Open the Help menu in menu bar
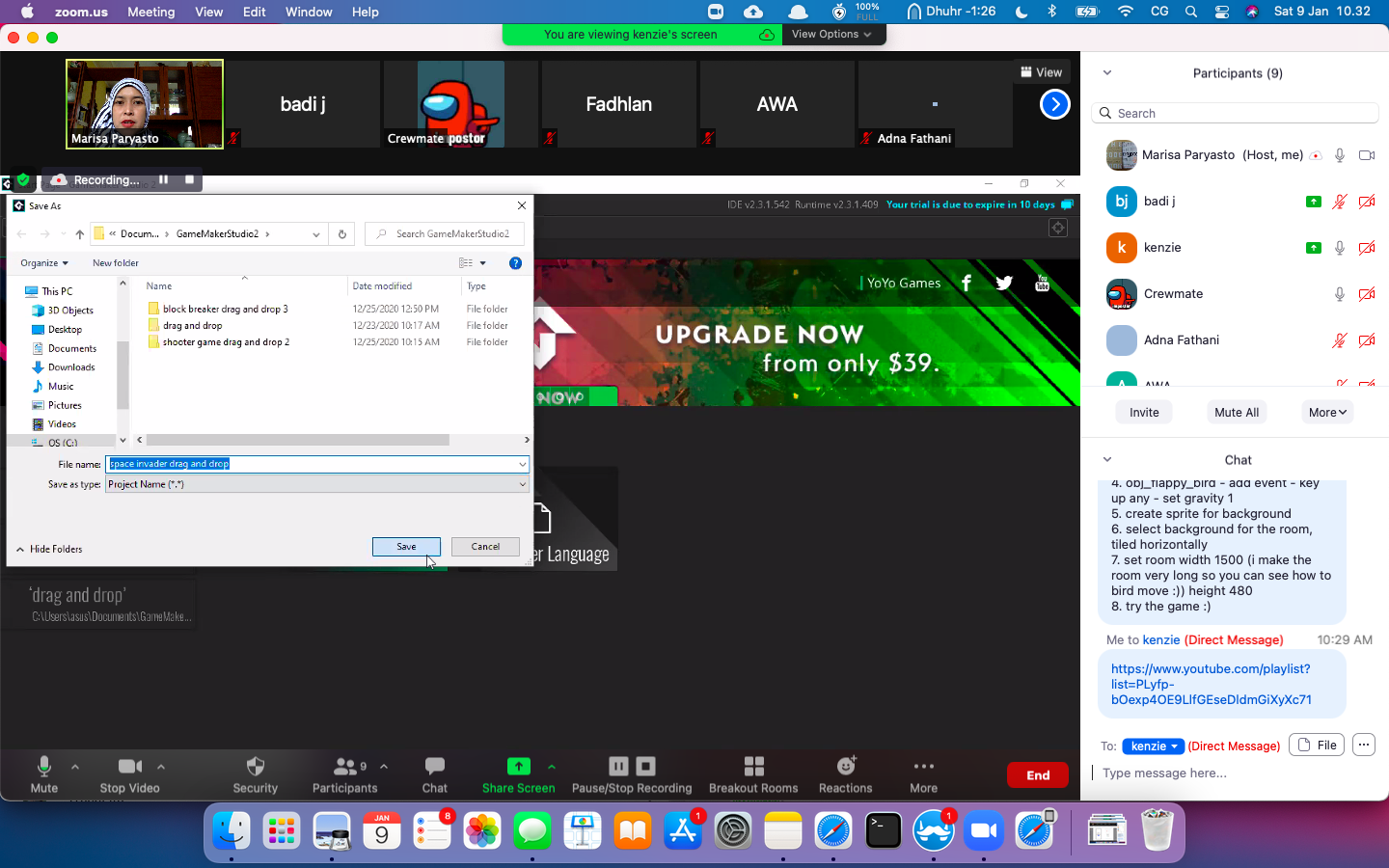Image resolution: width=1389 pixels, height=868 pixels. [x=366, y=12]
